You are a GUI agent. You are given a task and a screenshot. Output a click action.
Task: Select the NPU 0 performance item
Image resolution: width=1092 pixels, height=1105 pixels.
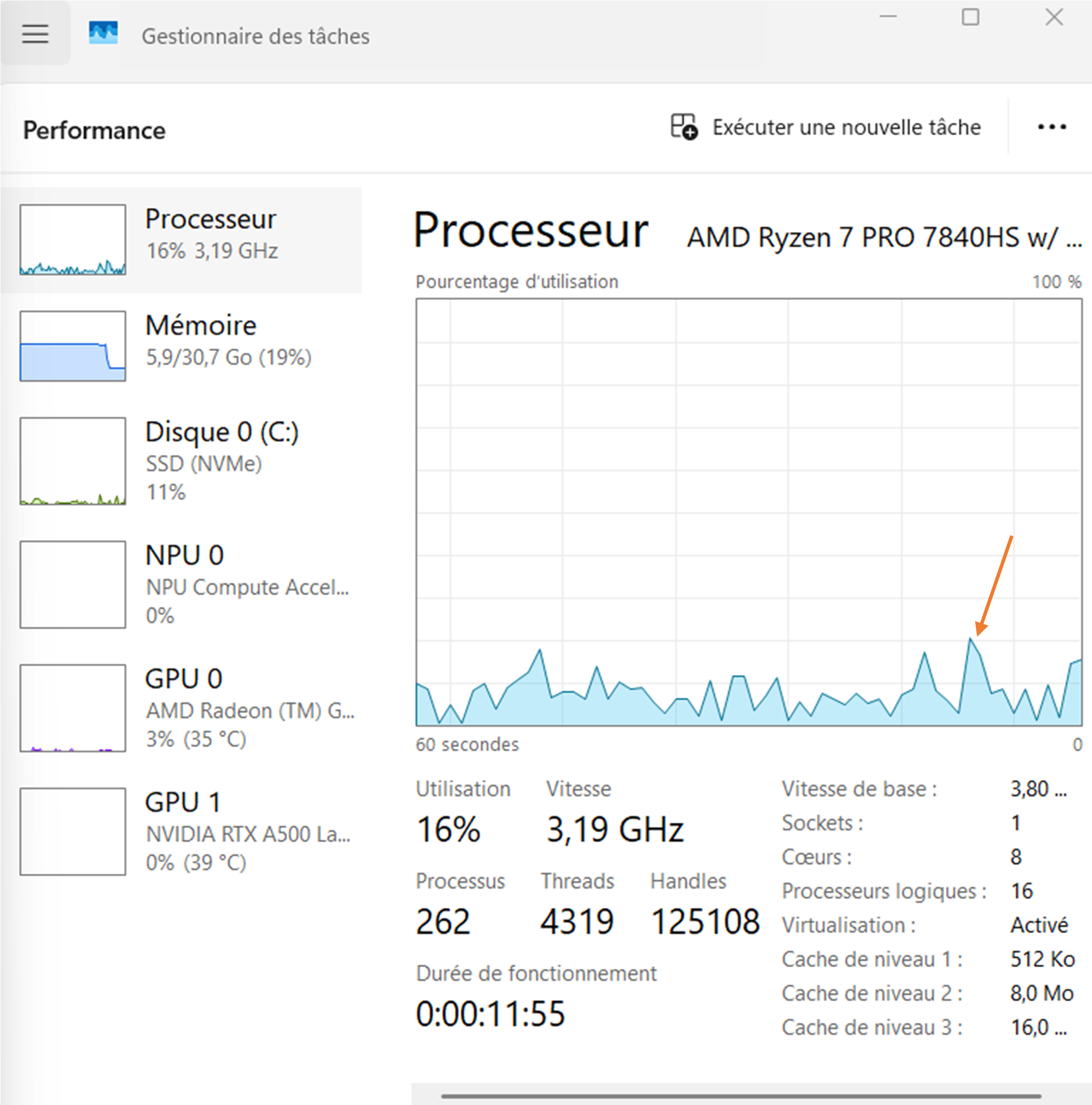pos(184,556)
